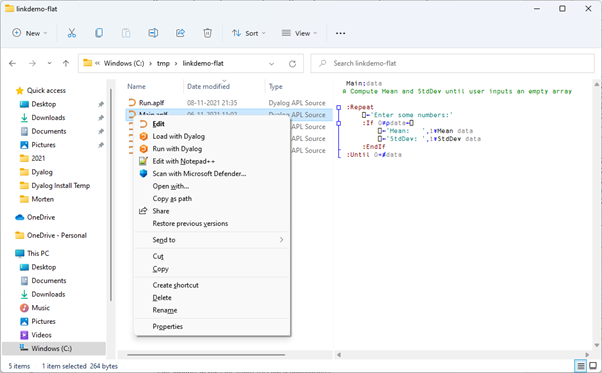The height and width of the screenshot is (373, 602).
Task: Open Downloads under Quick access
Action: tap(48, 118)
